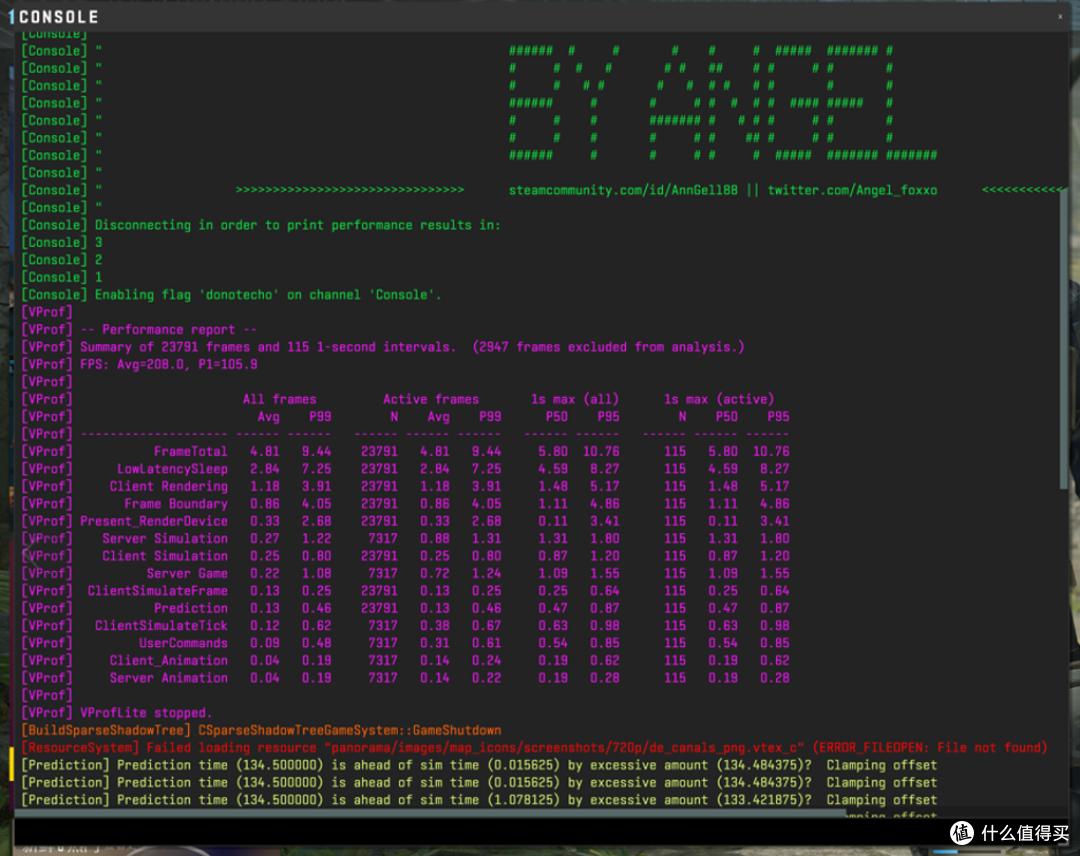1080x856 pixels.
Task: Click the twitter.com/Angel_foxxo text
Action: tap(852, 190)
